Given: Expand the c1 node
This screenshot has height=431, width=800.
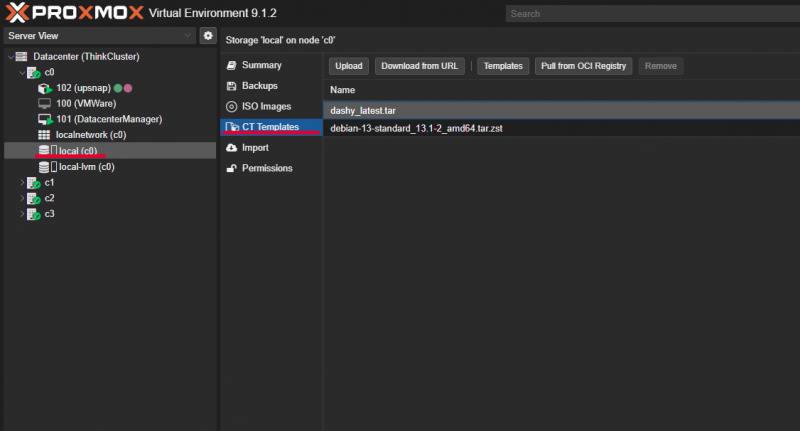Looking at the screenshot, I should 23,183.
